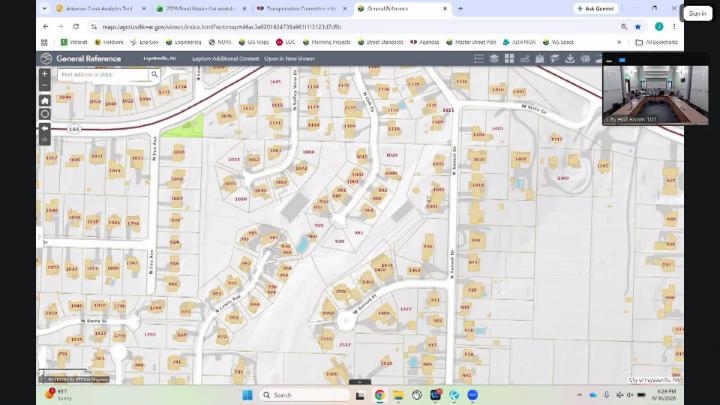Click Ask Gemini button
Screen dimensions: 720x405
click(x=595, y=8)
